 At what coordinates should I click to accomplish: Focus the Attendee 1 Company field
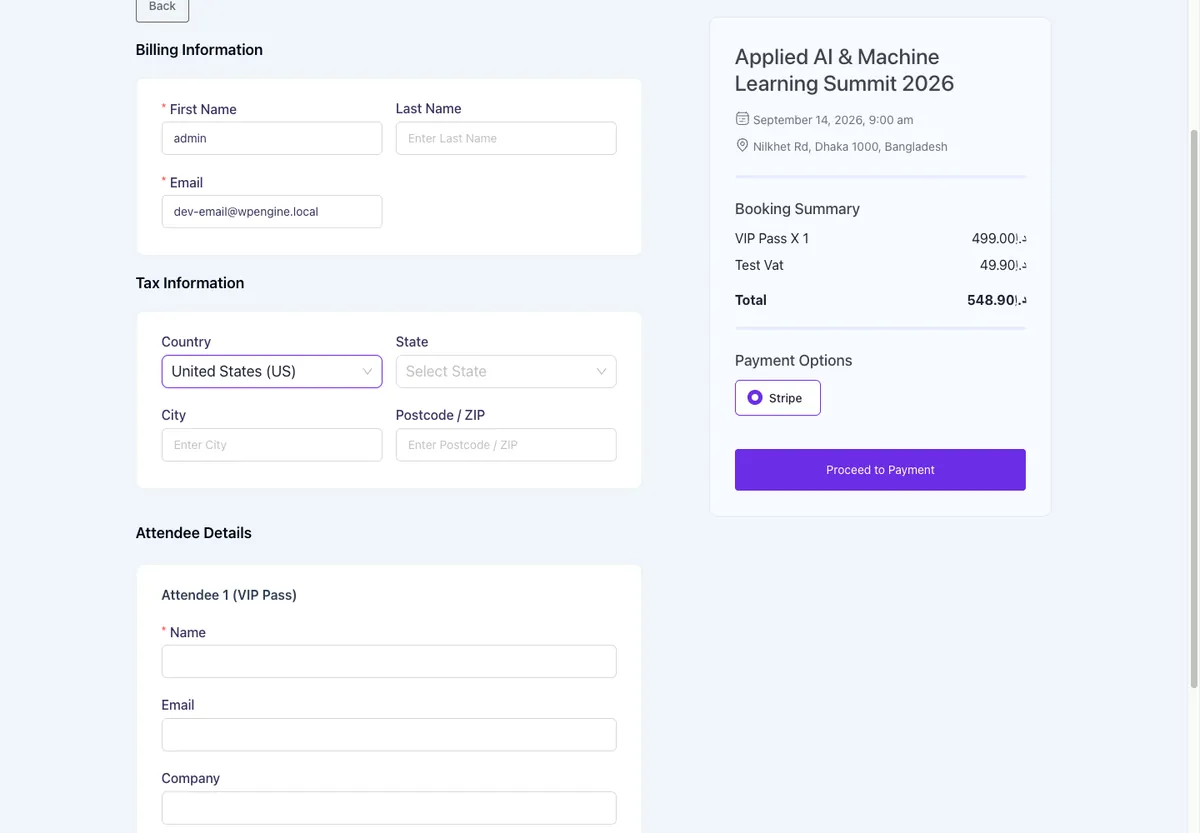pos(389,808)
